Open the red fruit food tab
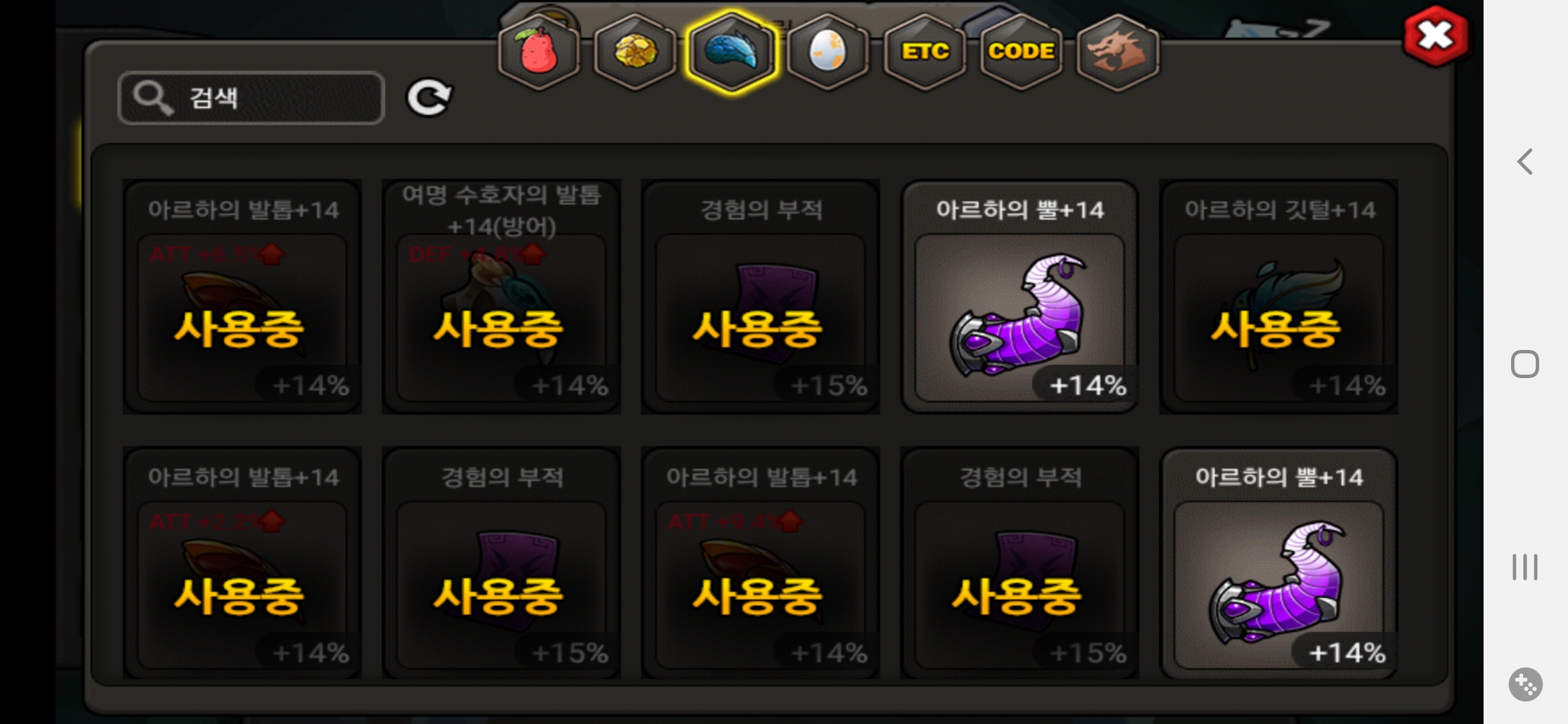This screenshot has height=724, width=1568. coord(539,52)
